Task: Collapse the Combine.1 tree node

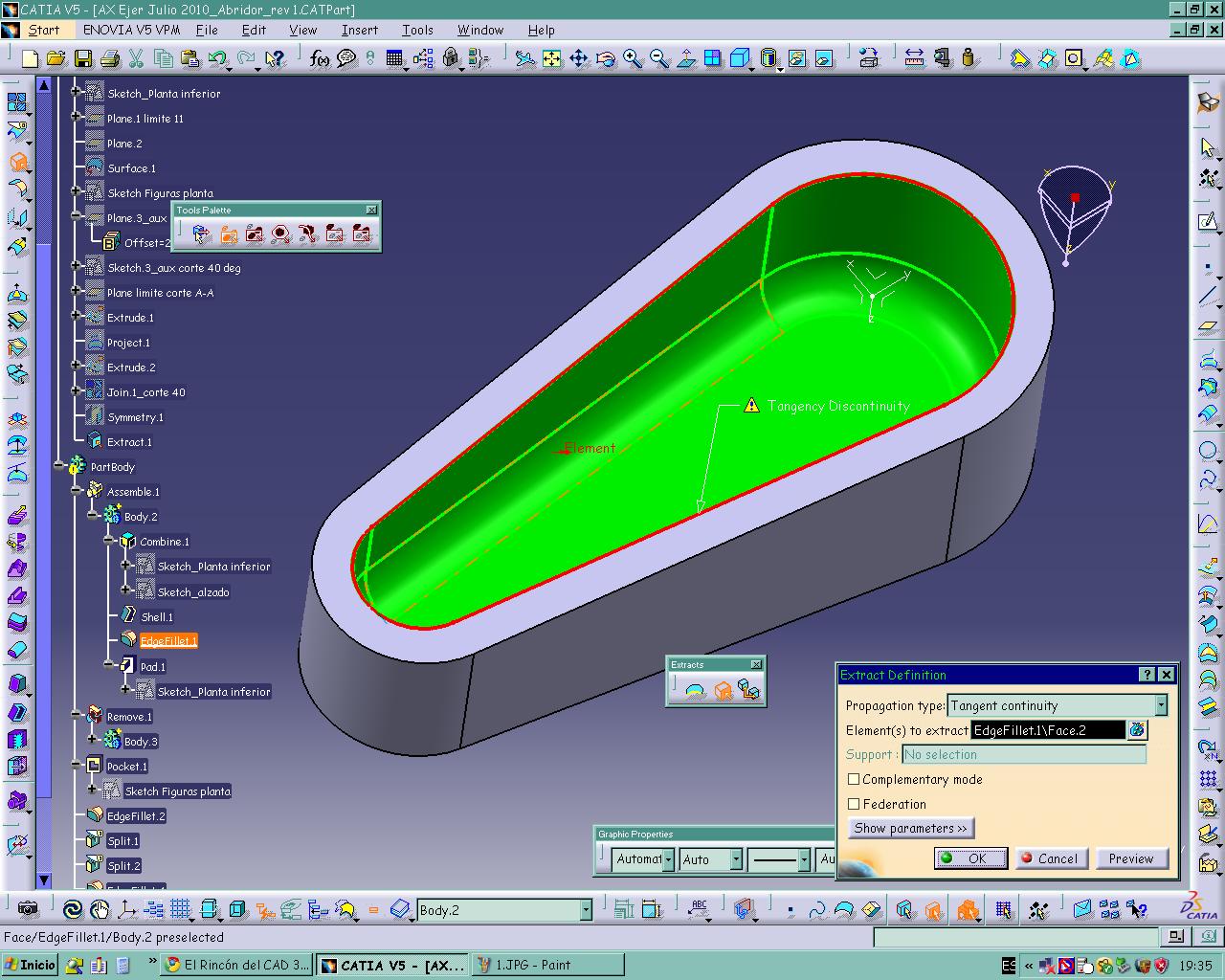Action: coord(109,541)
